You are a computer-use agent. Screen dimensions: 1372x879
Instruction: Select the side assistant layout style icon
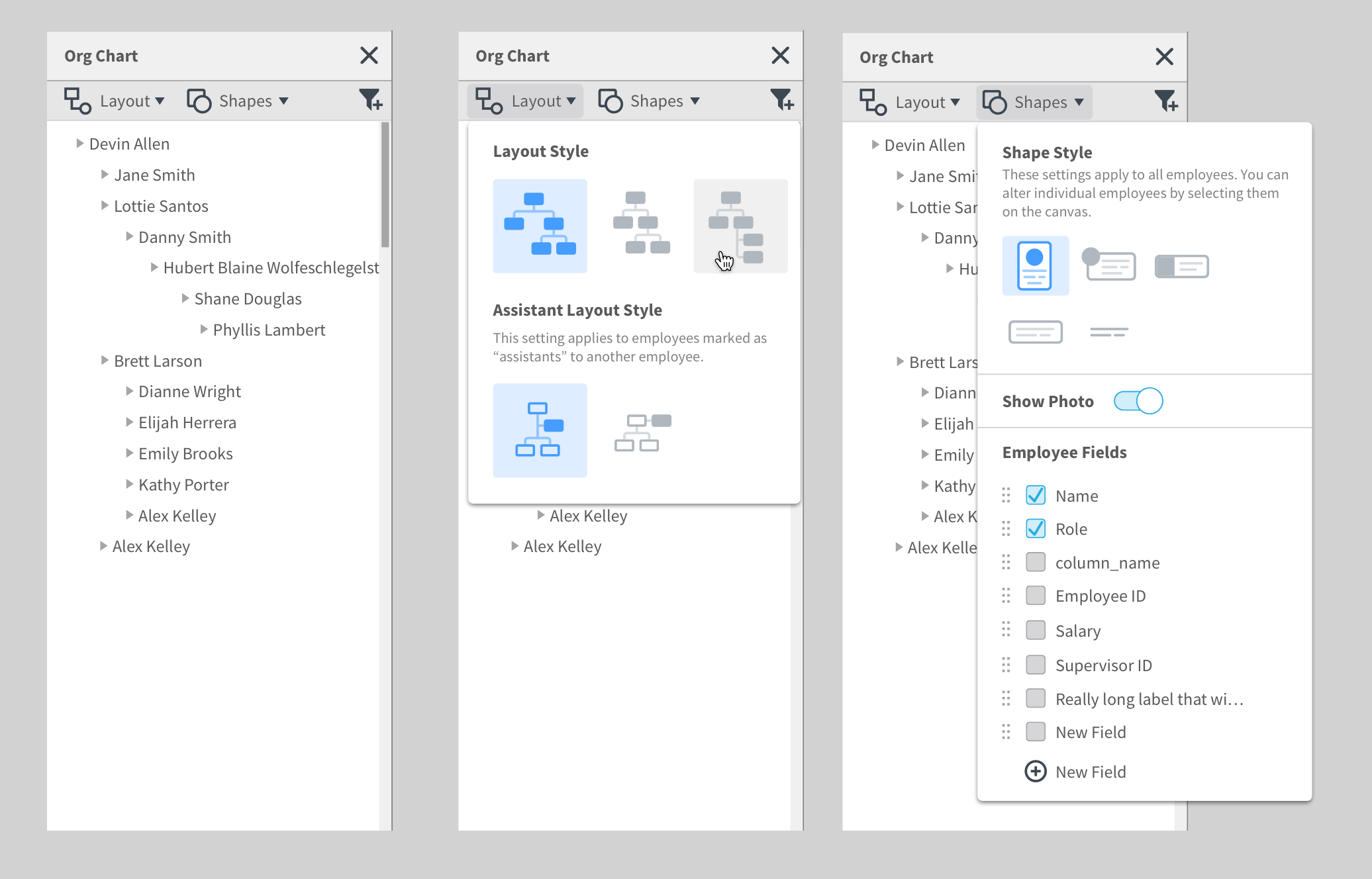[642, 431]
